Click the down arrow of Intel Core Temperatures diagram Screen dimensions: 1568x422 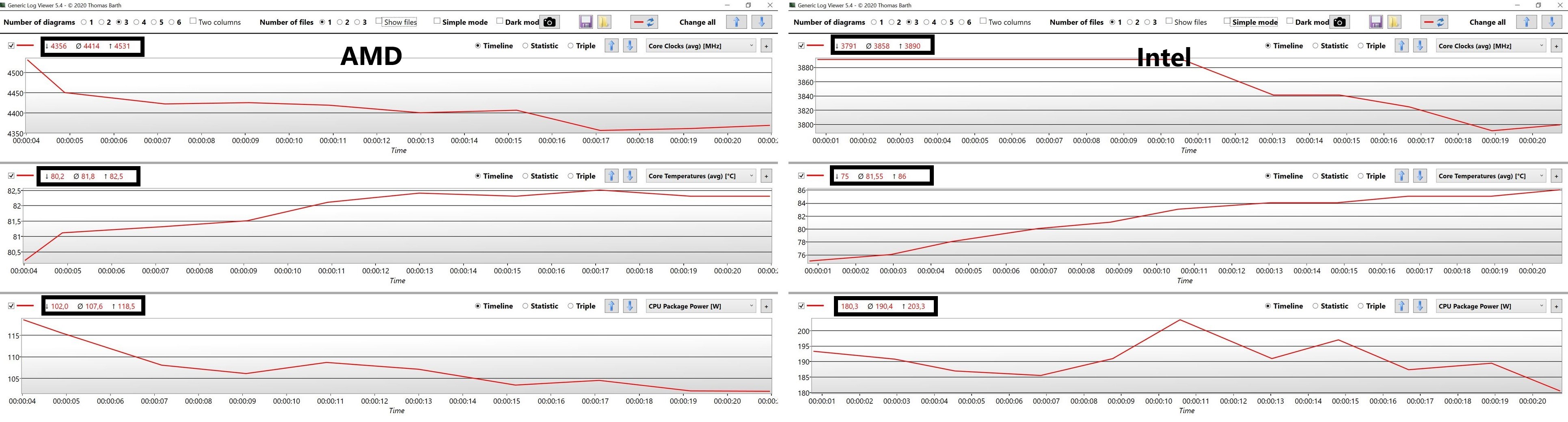pyautogui.click(x=1420, y=176)
